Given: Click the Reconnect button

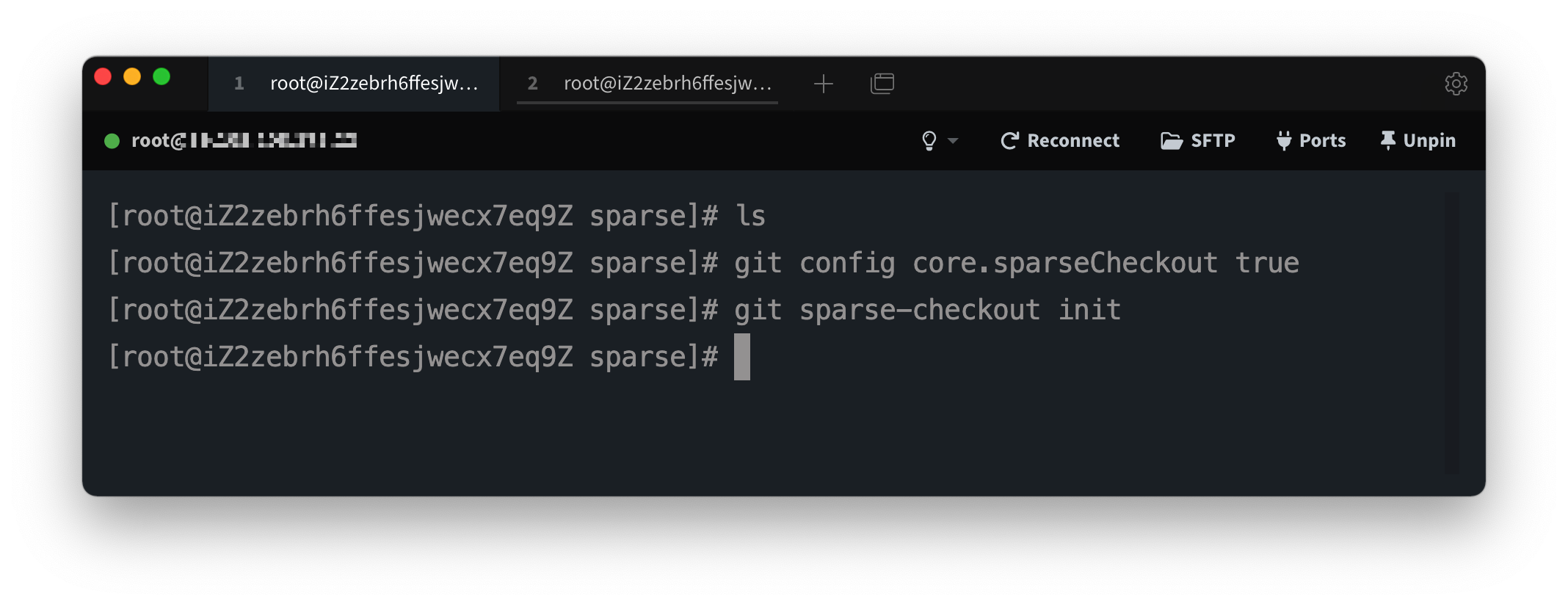Looking at the screenshot, I should click(x=1059, y=140).
